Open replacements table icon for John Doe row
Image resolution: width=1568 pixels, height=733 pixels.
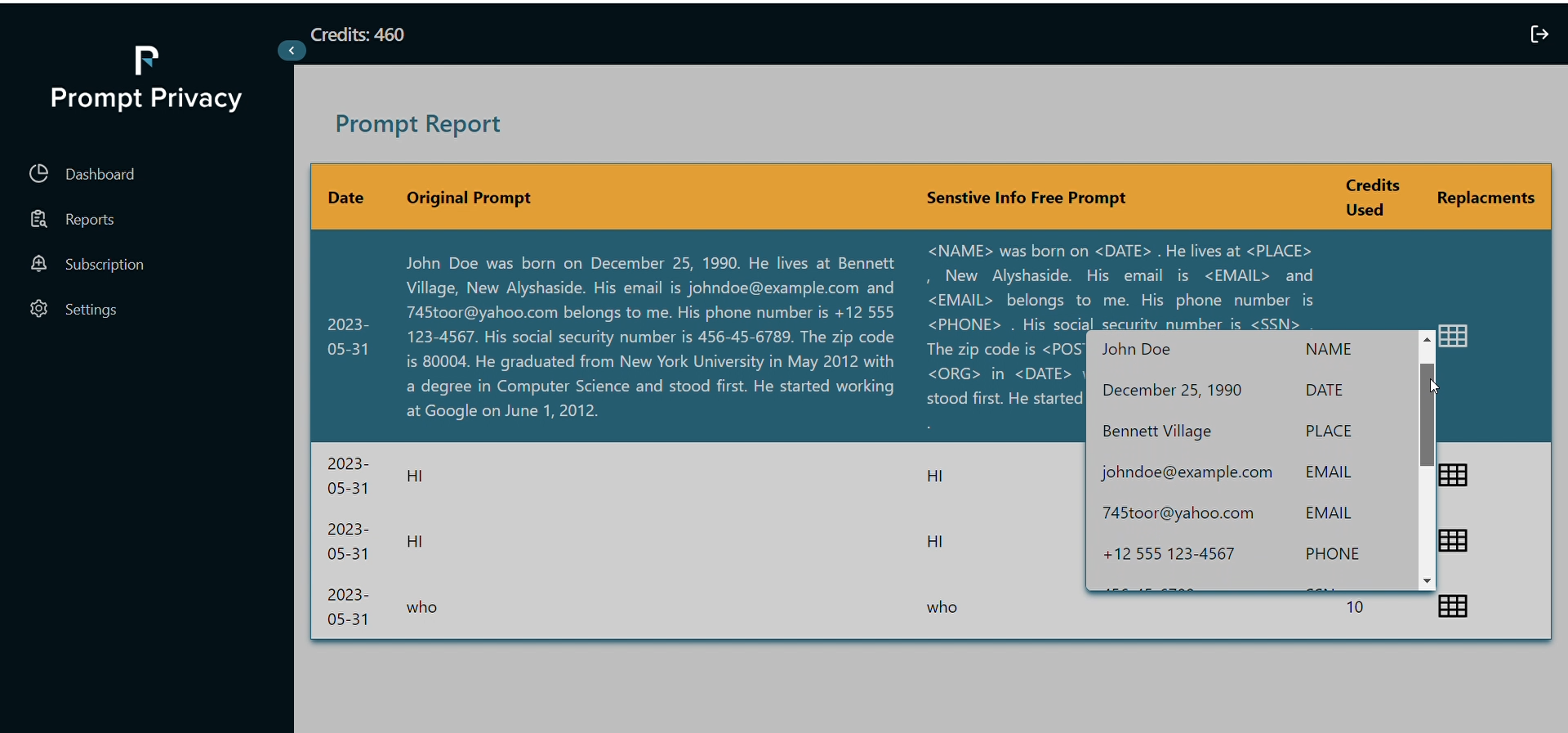point(1454,336)
